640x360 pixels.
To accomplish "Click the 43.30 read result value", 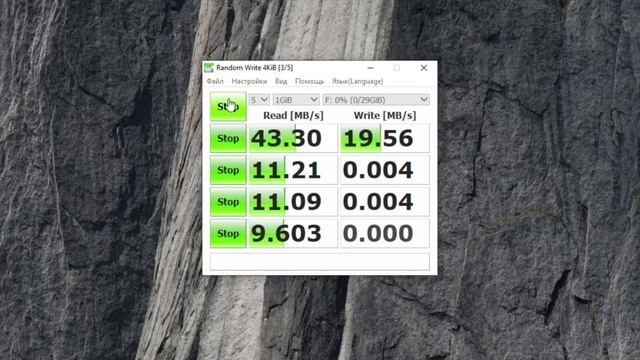I will (x=293, y=138).
